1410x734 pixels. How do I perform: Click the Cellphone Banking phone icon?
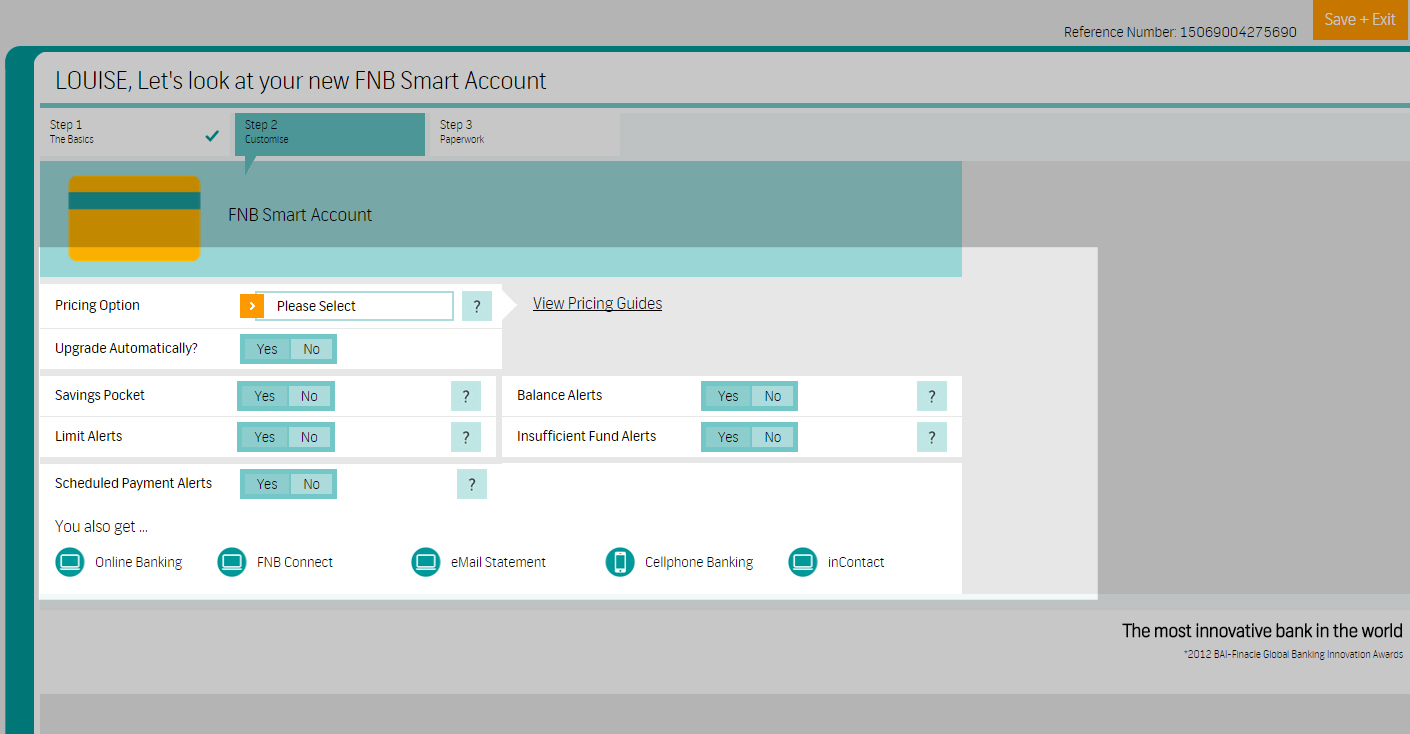pyautogui.click(x=620, y=562)
